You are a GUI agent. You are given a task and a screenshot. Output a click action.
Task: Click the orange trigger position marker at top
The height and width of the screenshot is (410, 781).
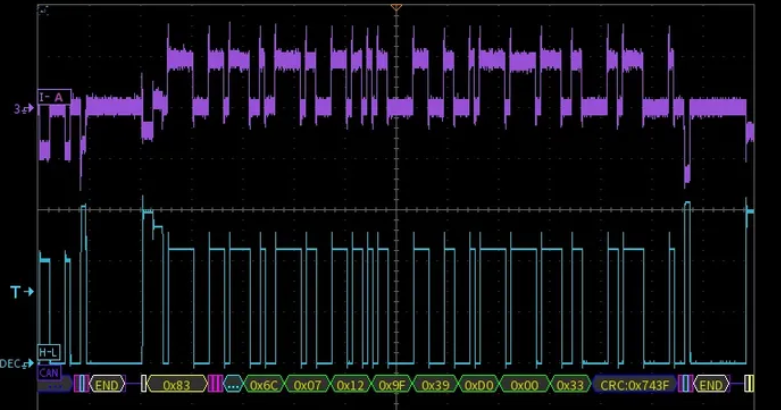point(396,7)
